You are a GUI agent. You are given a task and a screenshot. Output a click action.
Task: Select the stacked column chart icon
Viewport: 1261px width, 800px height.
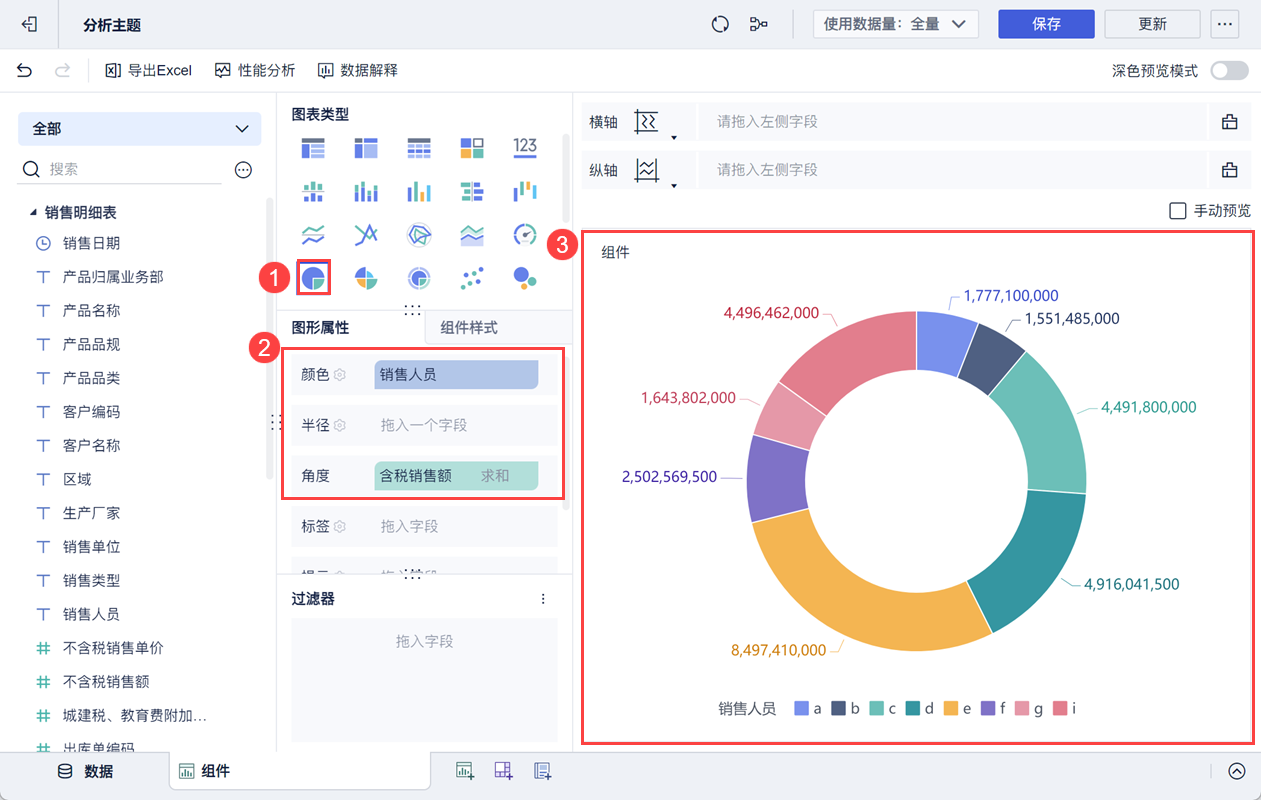[366, 191]
